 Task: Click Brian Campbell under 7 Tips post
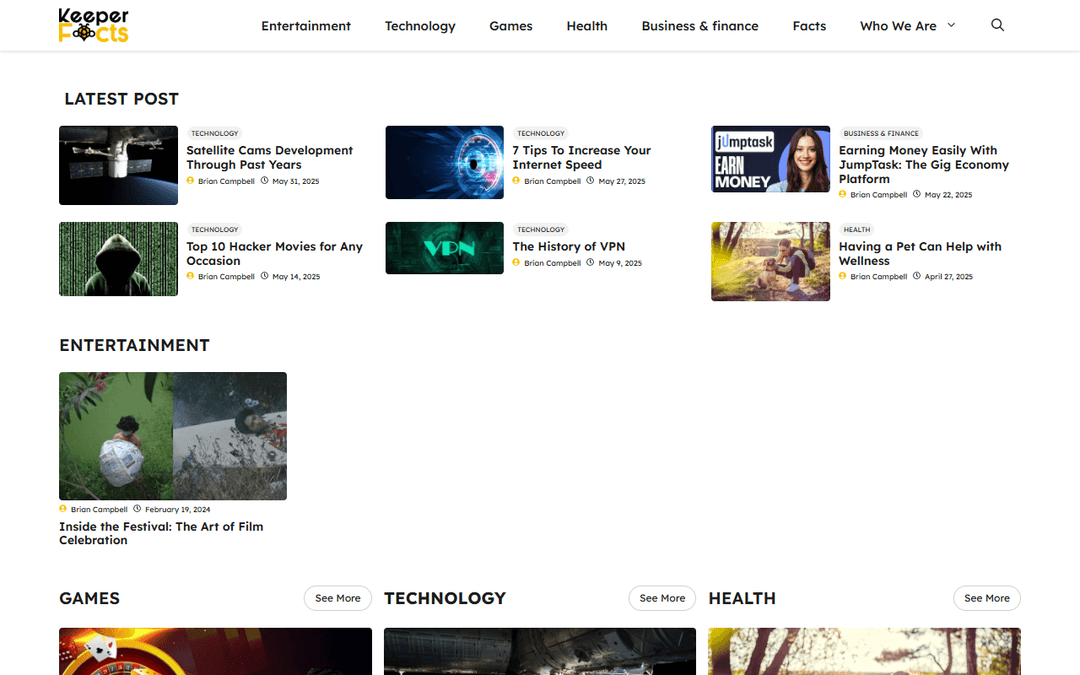552,181
